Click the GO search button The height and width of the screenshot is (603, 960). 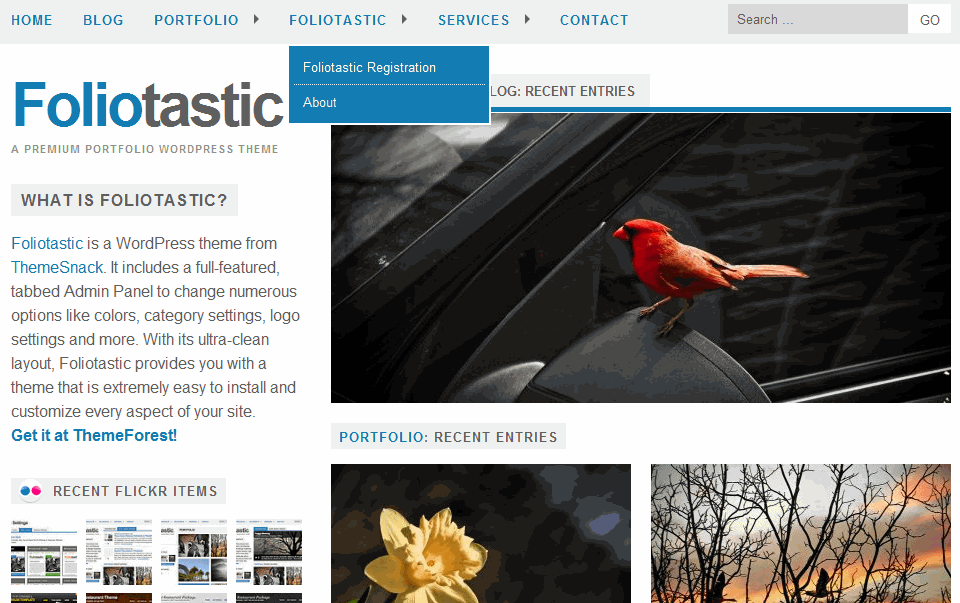[929, 20]
